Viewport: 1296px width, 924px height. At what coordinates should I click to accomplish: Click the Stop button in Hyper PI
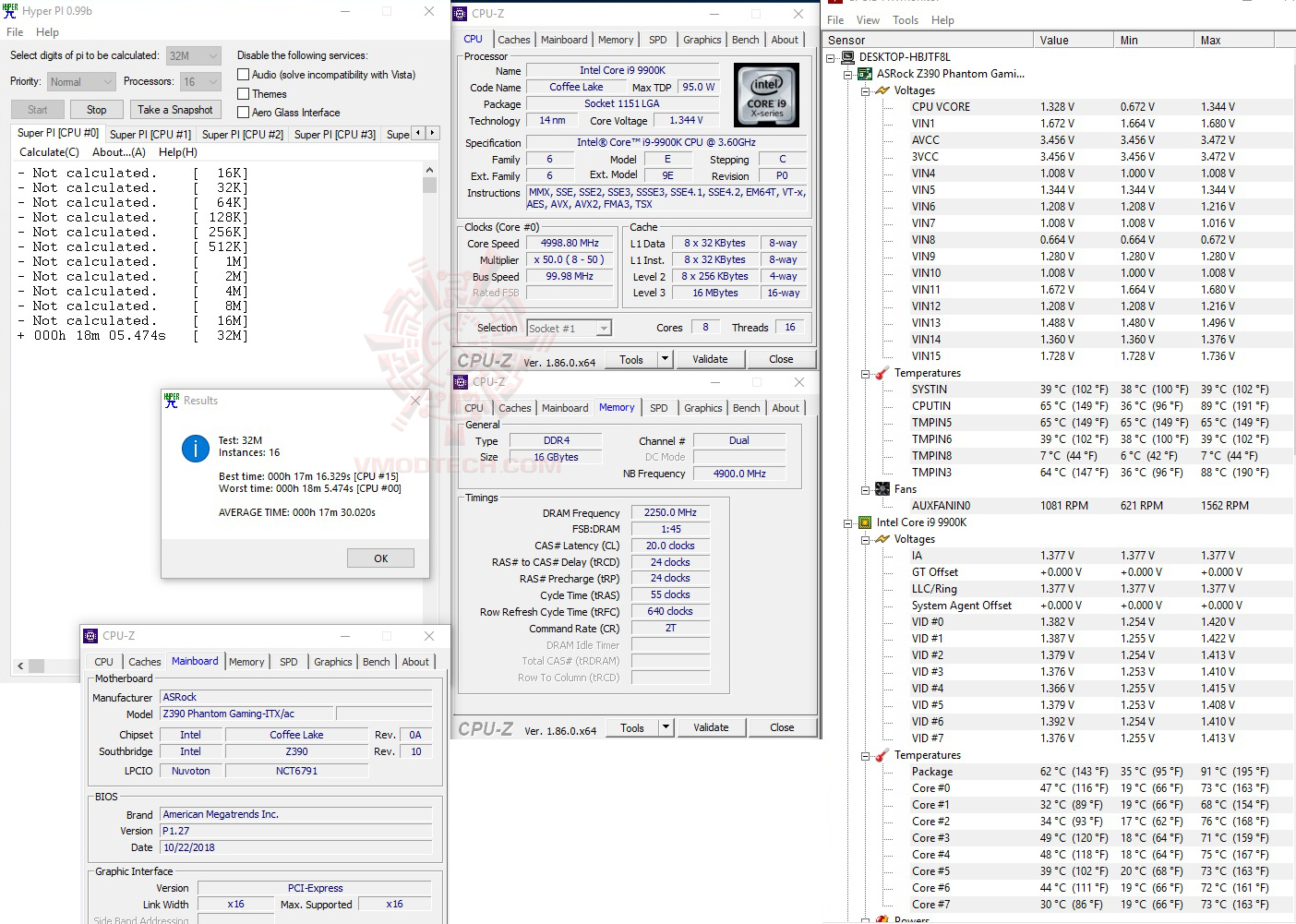97,110
